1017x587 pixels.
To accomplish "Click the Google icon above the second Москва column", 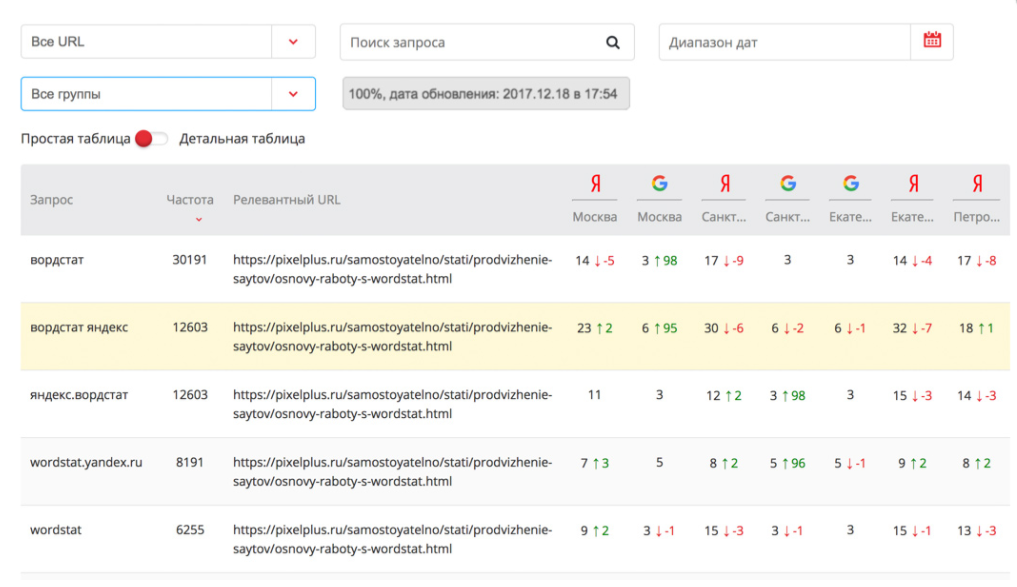I will coord(659,184).
